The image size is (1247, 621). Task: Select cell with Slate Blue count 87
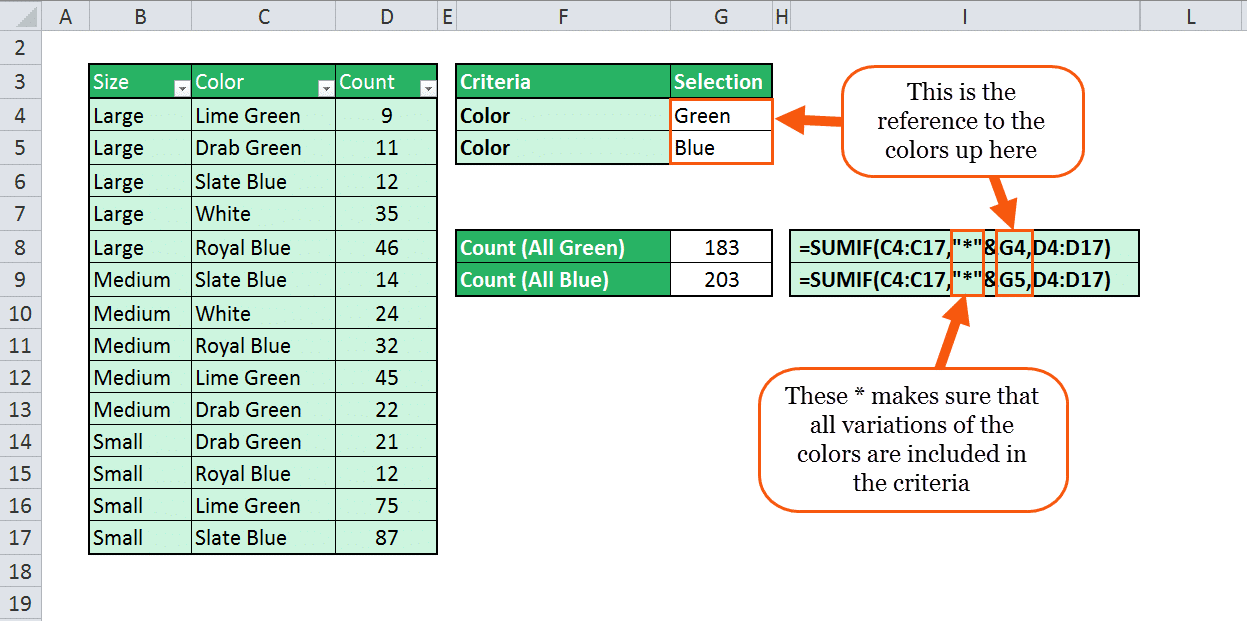point(386,537)
